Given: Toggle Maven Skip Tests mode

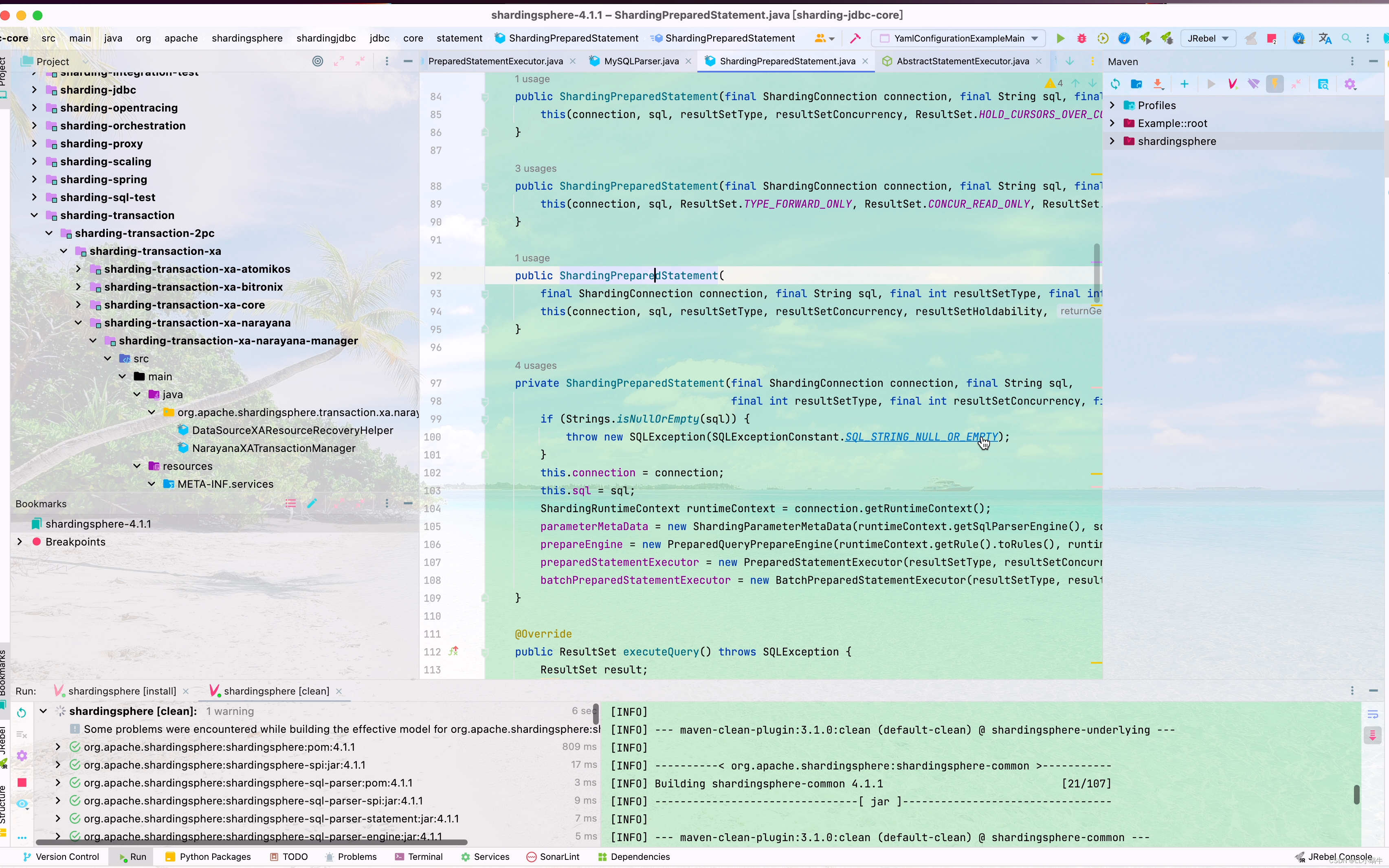Looking at the screenshot, I should pyautogui.click(x=1275, y=84).
